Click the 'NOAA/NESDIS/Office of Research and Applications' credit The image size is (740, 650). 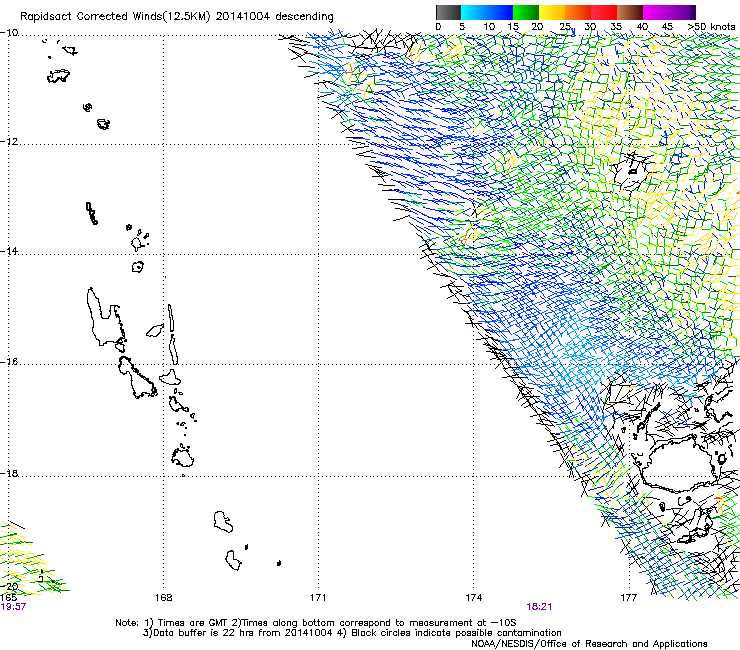[x=589, y=644]
